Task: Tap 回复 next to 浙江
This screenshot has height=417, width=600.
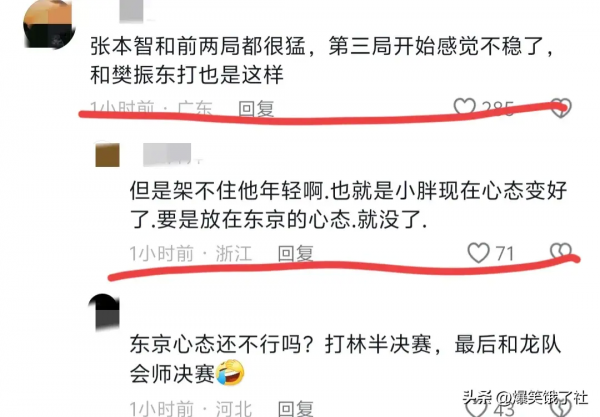Action: [295, 253]
